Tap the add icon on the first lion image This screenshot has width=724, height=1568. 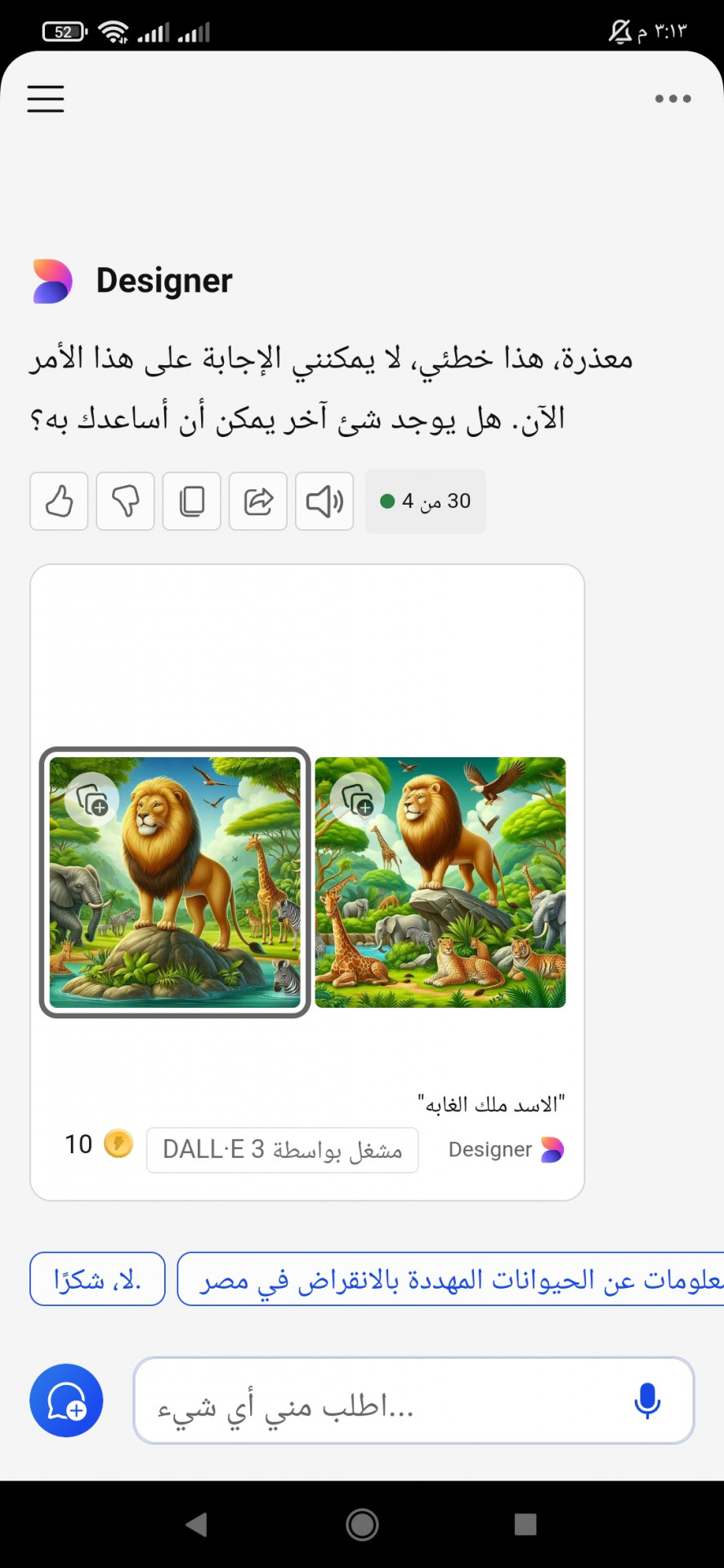click(x=92, y=800)
